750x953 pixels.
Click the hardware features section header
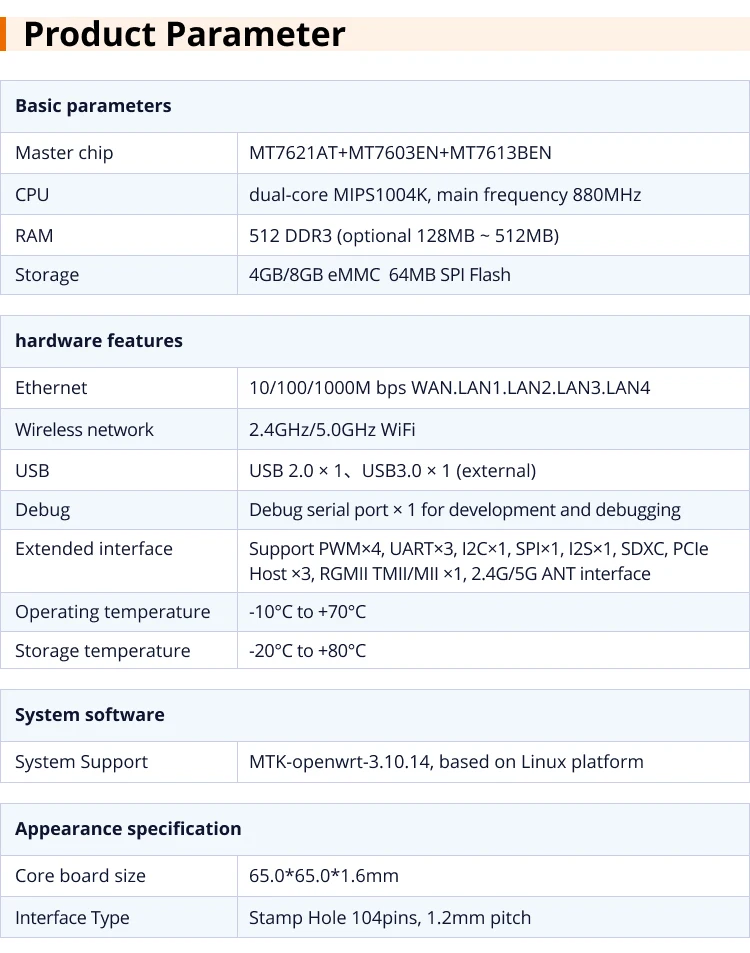click(99, 341)
